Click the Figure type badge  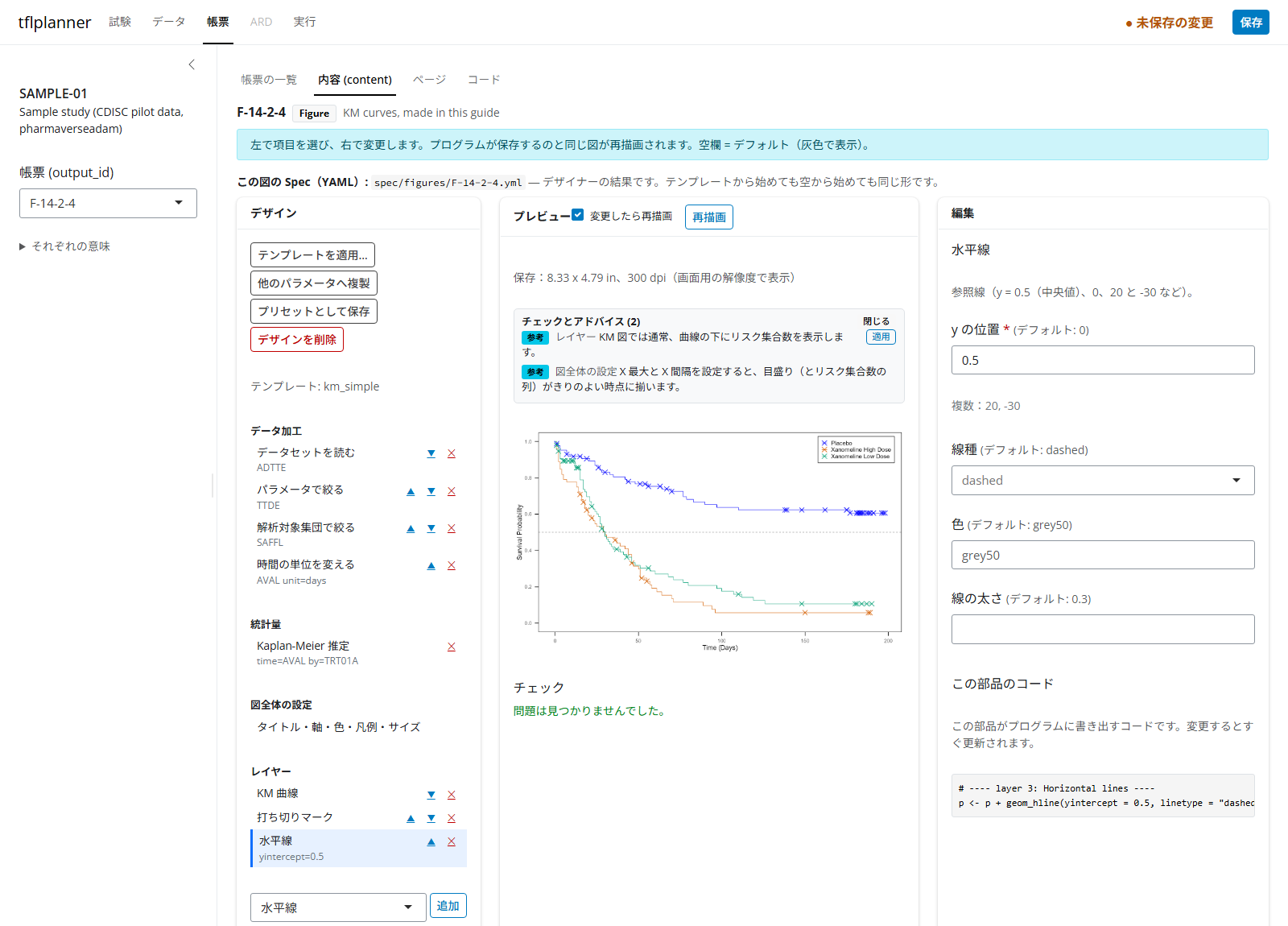[x=314, y=114]
